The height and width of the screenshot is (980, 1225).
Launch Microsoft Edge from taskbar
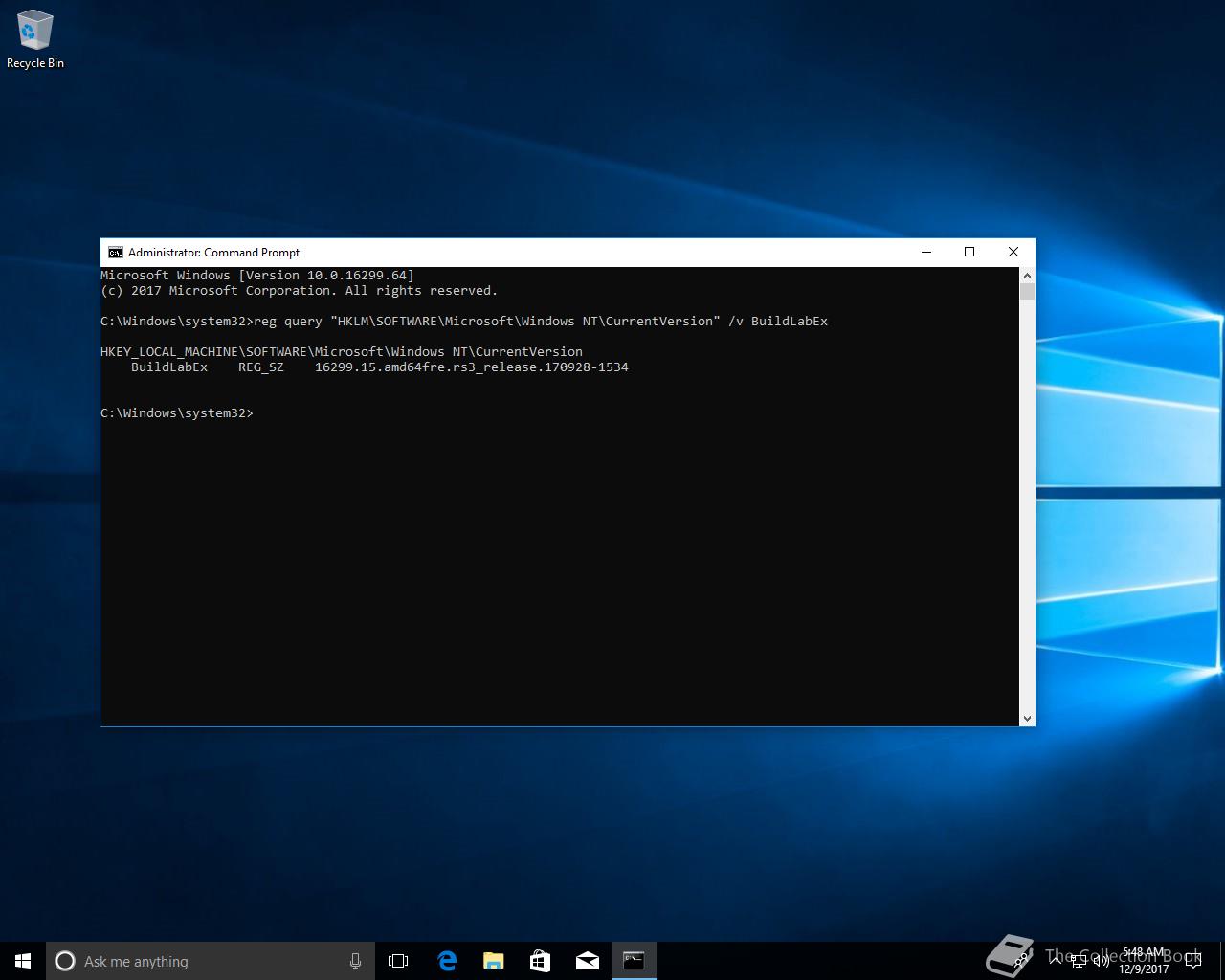pos(446,961)
